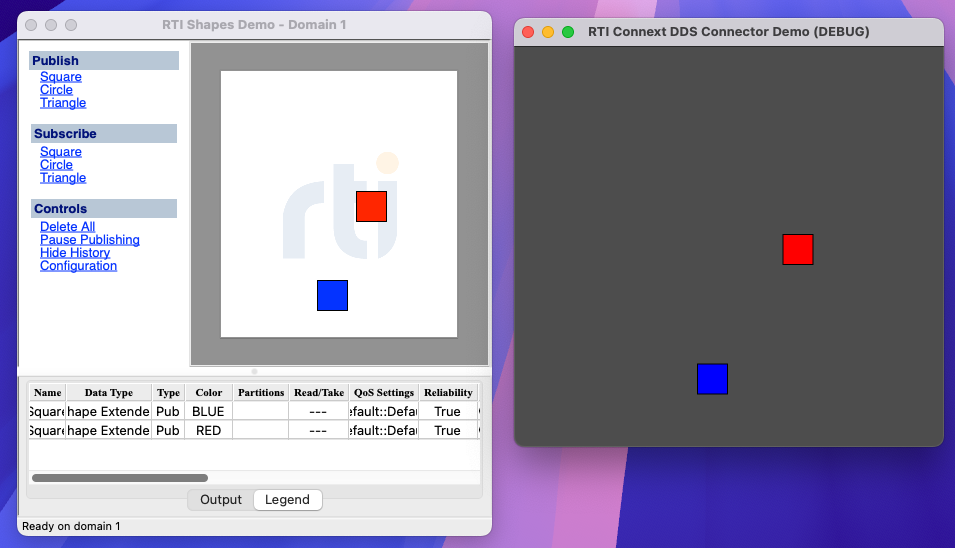Publish a Circle shape
The image size is (955, 548).
click(x=56, y=90)
